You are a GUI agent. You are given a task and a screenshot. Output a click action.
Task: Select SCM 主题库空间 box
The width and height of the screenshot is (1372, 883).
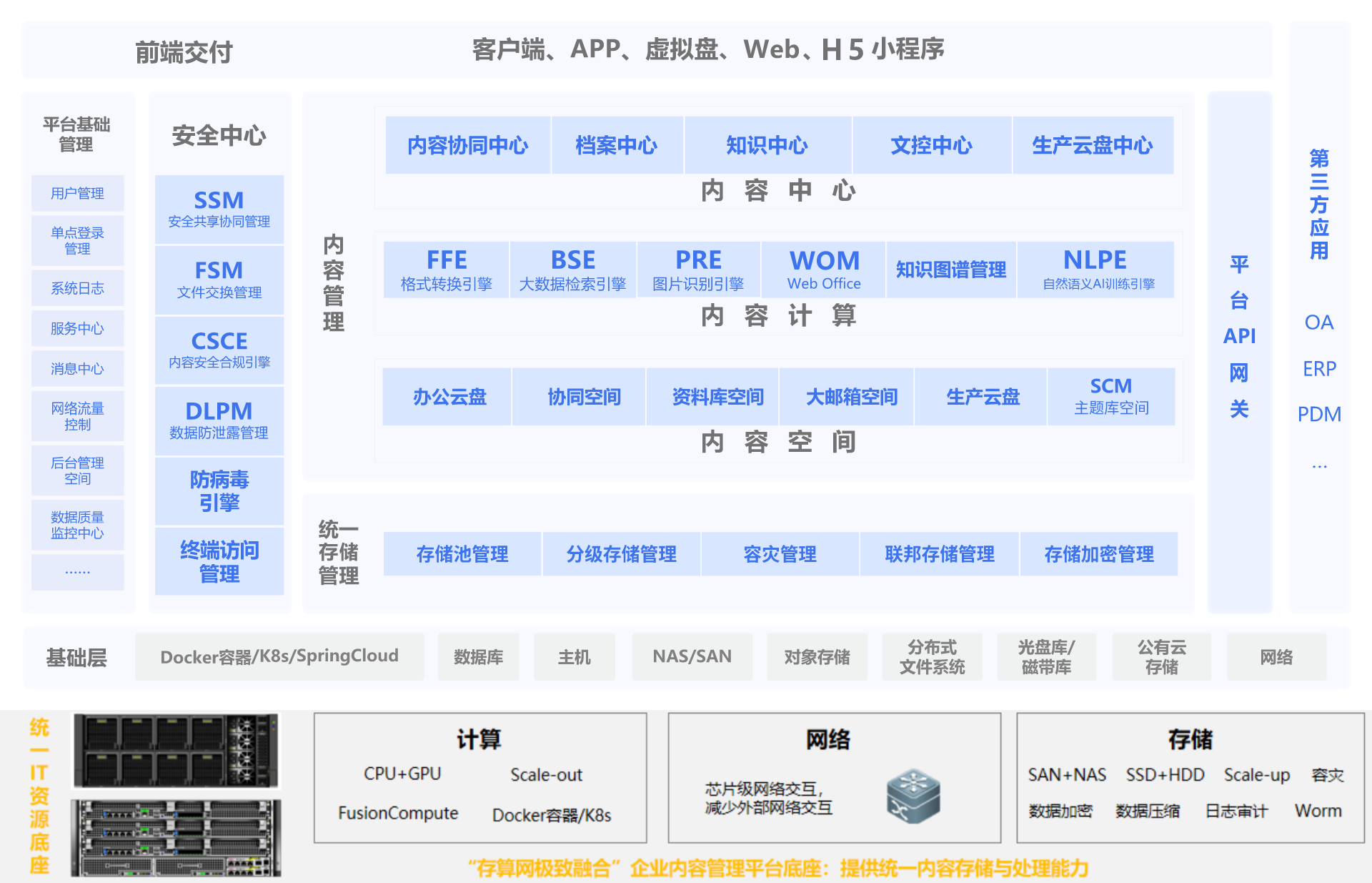[x=1110, y=397]
